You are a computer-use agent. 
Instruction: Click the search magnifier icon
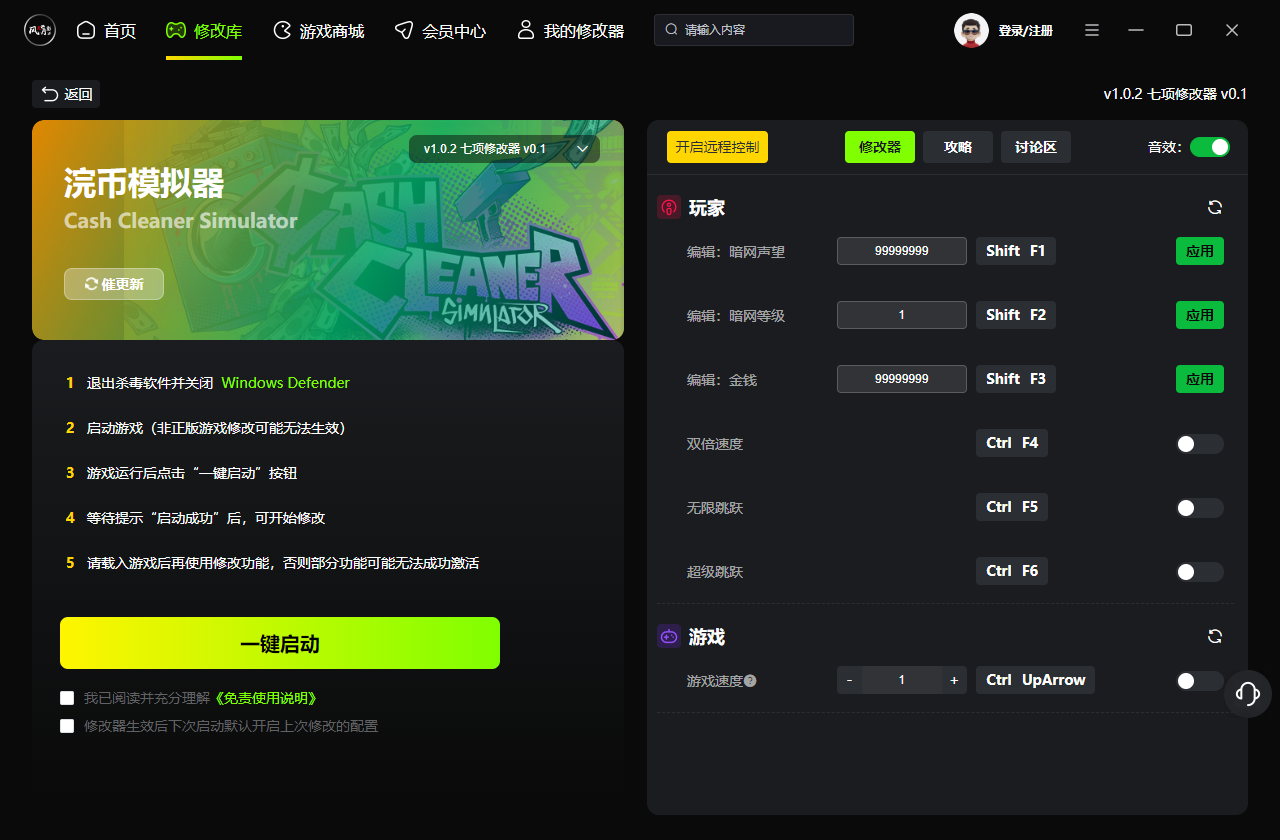coord(671,30)
